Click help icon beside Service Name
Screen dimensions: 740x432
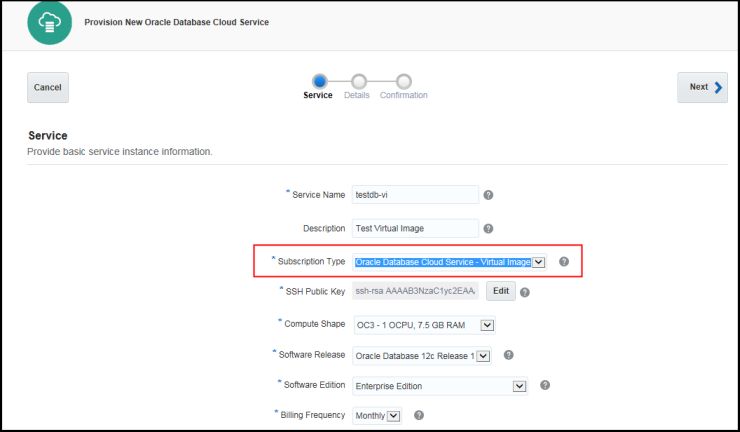pyautogui.click(x=488, y=195)
